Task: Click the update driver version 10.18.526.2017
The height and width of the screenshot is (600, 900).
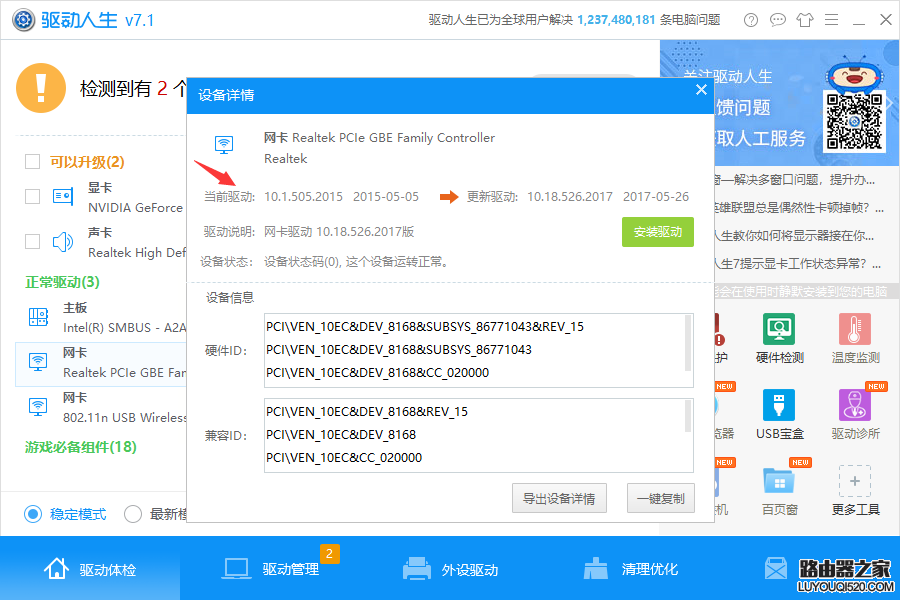Action: coord(570,197)
